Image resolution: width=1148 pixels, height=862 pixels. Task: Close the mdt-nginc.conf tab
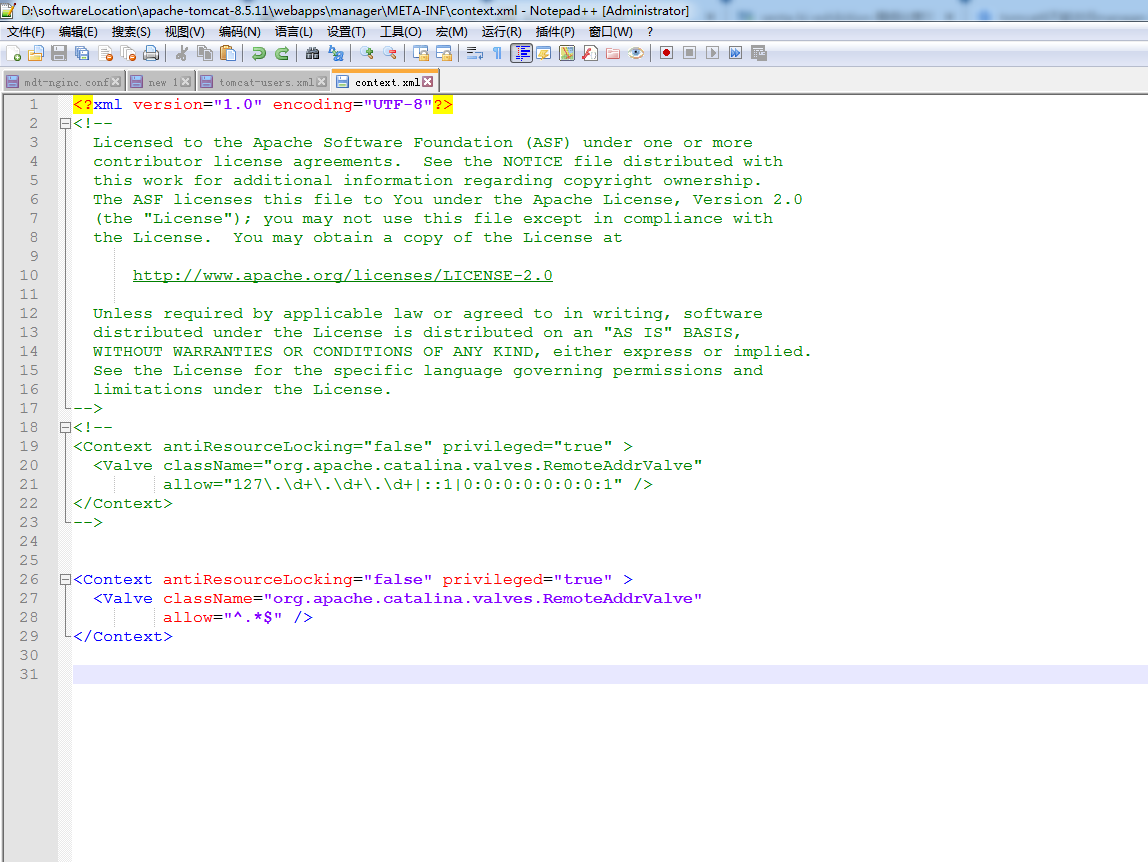click(x=116, y=82)
